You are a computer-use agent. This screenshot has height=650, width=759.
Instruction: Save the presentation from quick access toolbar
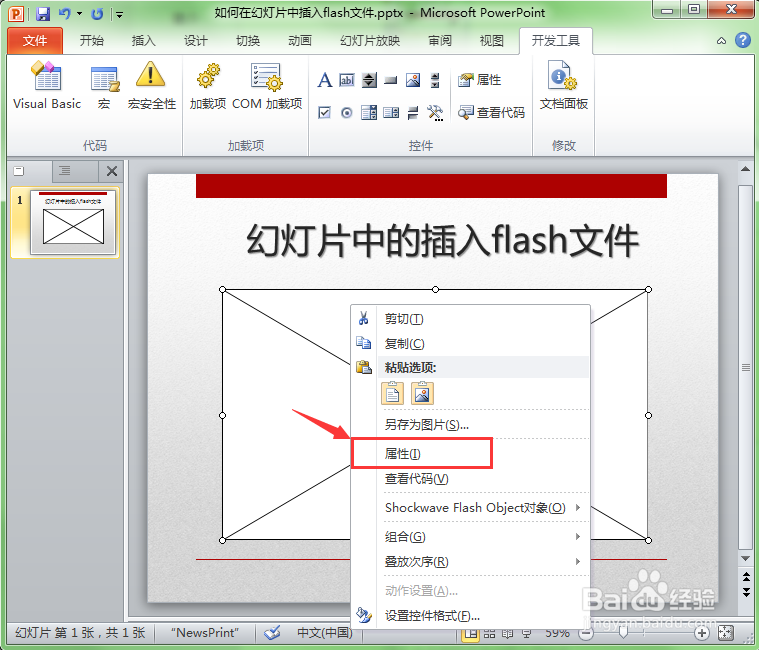(x=43, y=14)
